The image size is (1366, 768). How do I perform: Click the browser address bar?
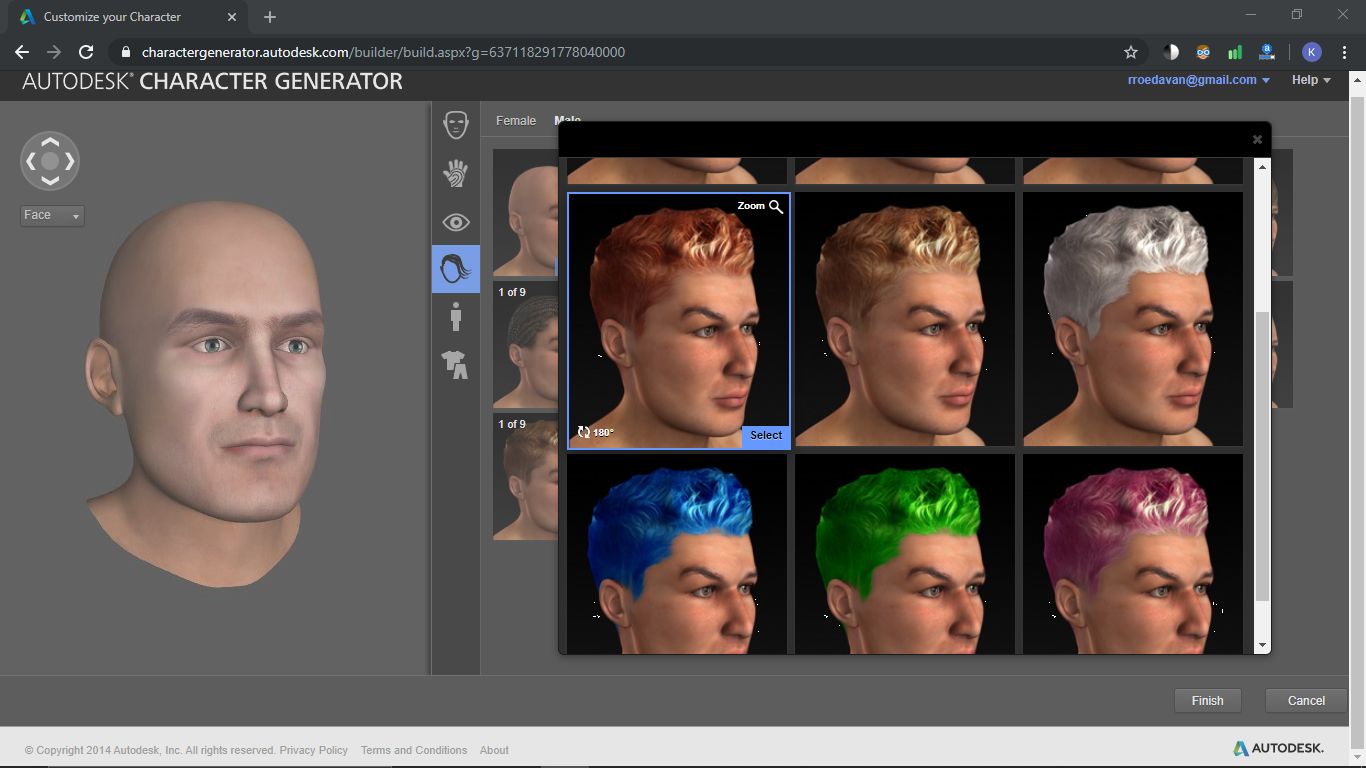point(628,52)
